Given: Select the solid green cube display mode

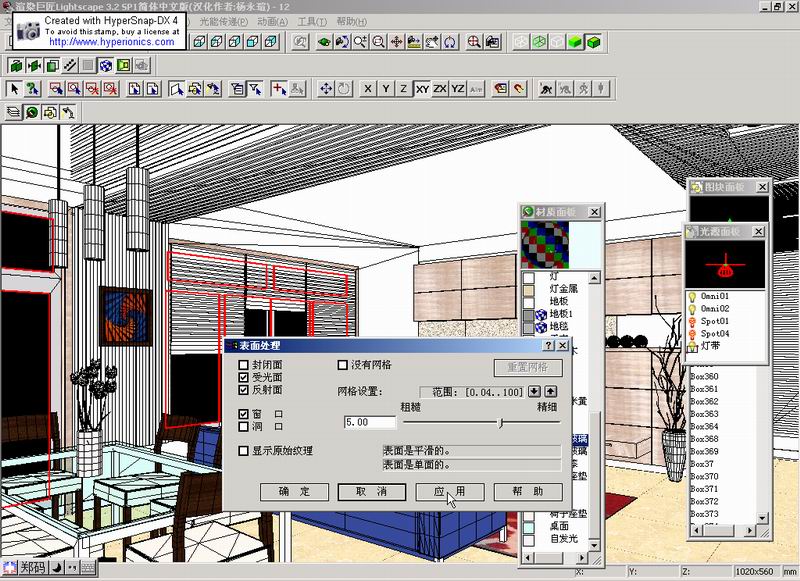Looking at the screenshot, I should [576, 42].
